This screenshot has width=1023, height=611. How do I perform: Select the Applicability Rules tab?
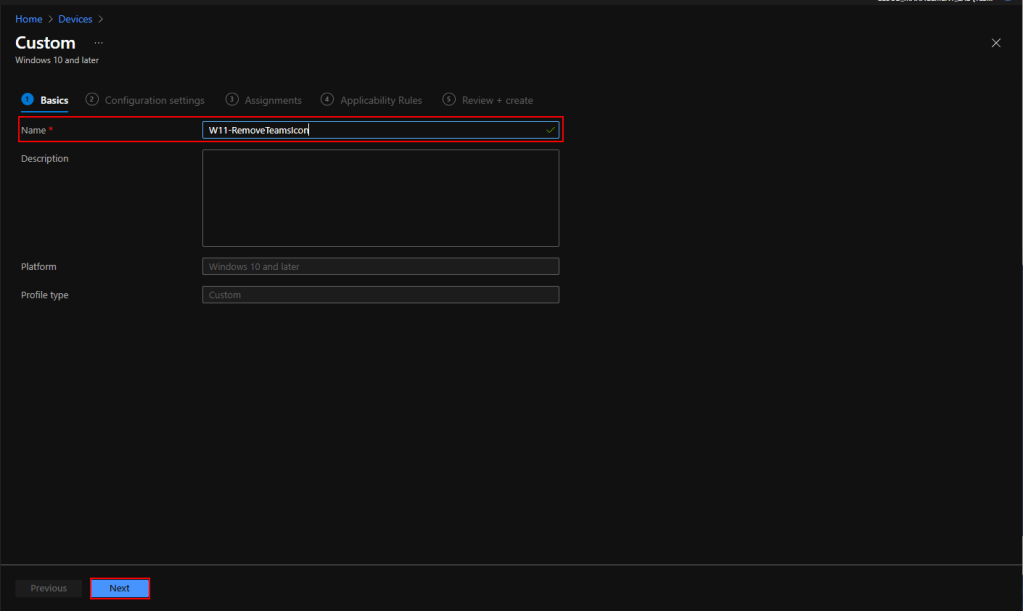coord(381,100)
